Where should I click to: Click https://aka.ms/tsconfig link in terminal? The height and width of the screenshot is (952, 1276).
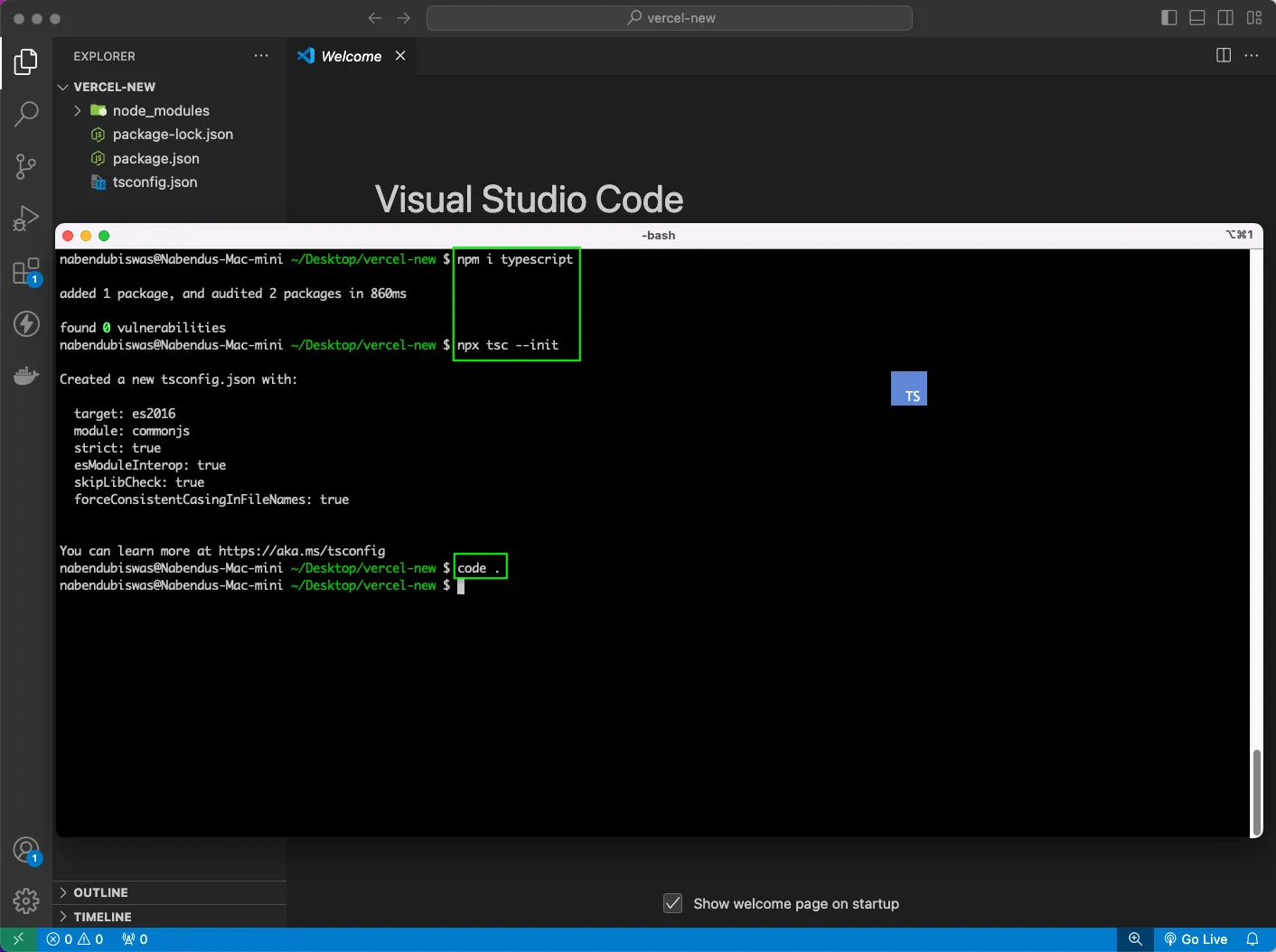tap(302, 551)
